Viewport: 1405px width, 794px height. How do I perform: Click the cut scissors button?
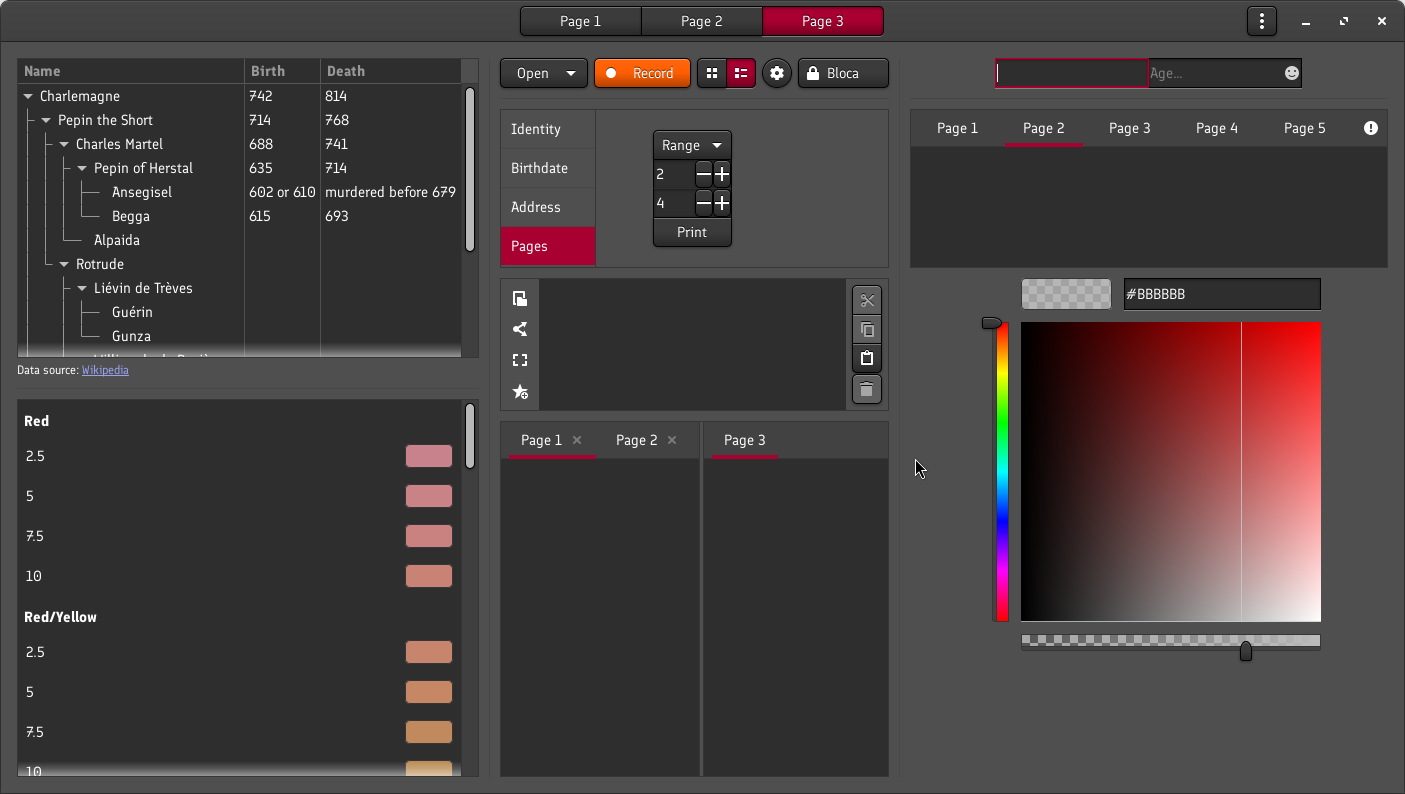coord(867,300)
